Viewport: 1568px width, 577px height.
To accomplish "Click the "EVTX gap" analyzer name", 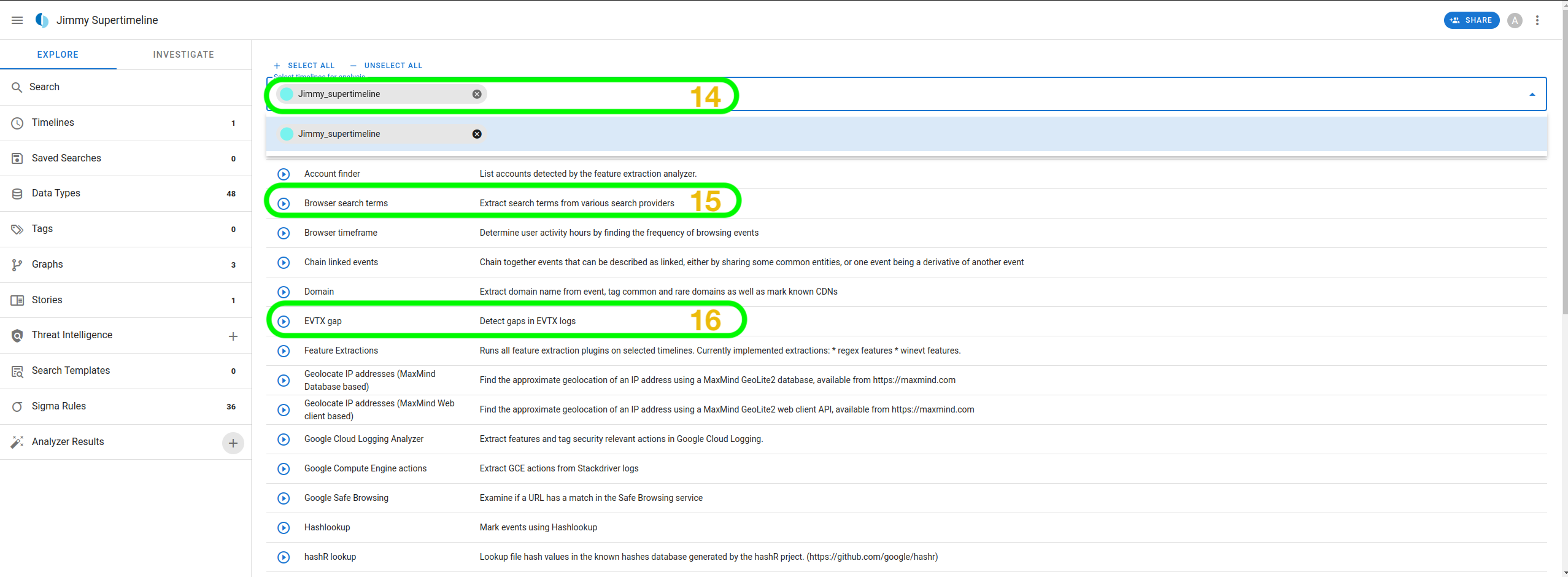I will [x=323, y=321].
